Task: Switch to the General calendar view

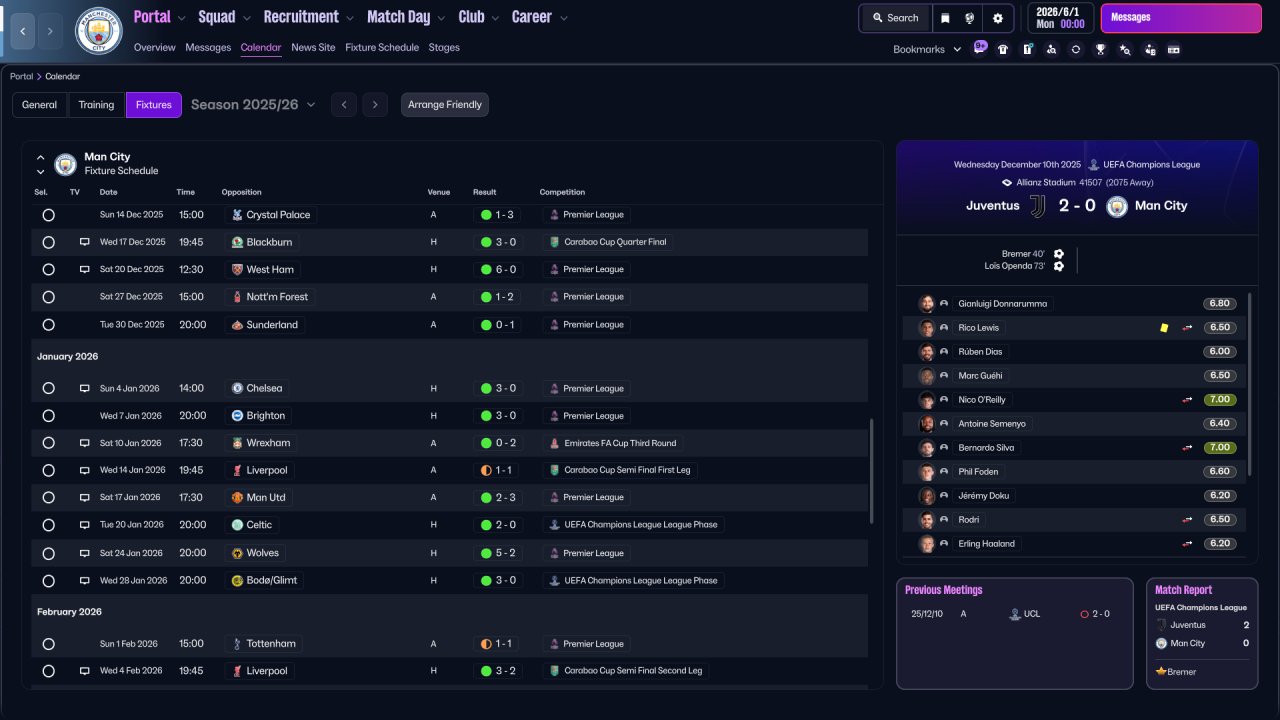Action: pyautogui.click(x=40, y=105)
